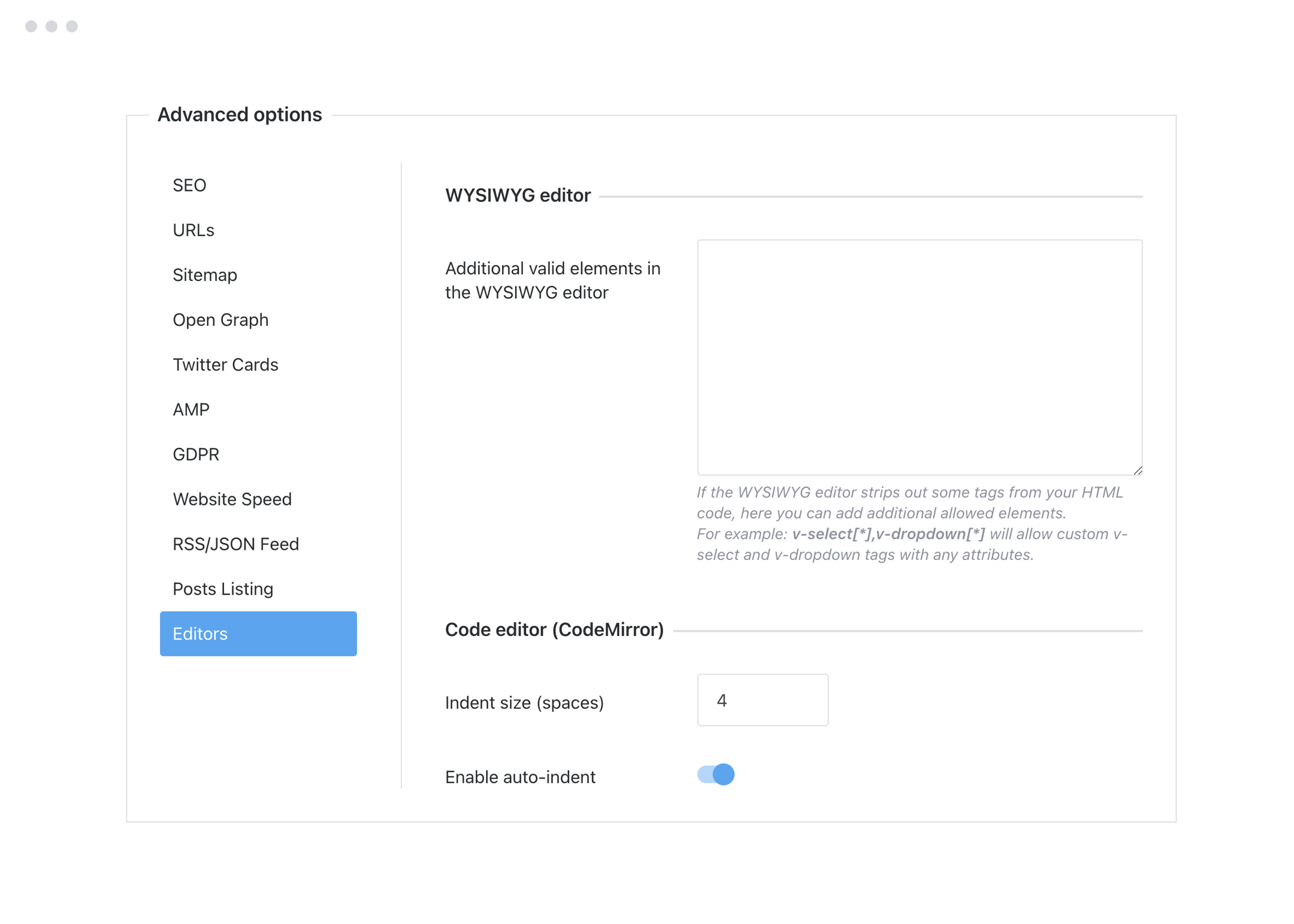The width and height of the screenshot is (1294, 924).
Task: Switch to the Sitemap section
Action: click(x=204, y=275)
